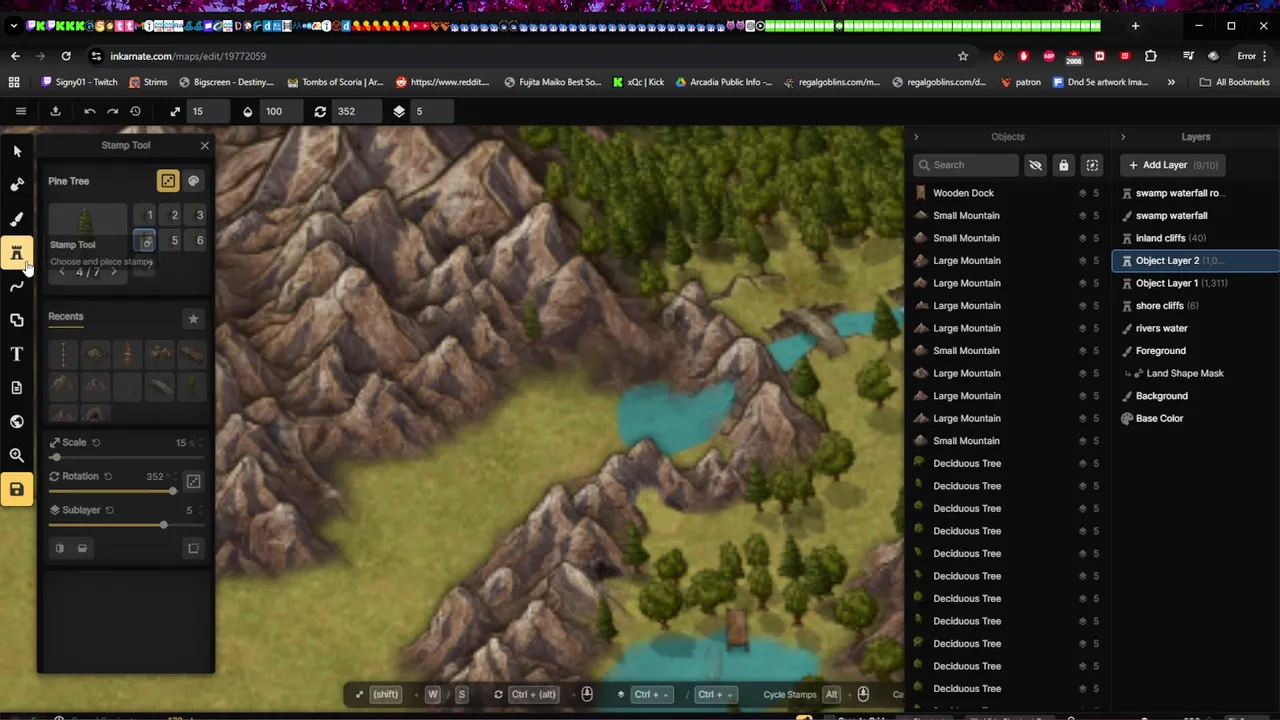The width and height of the screenshot is (1280, 720).
Task: Select the rivers water layer
Action: [1196, 328]
